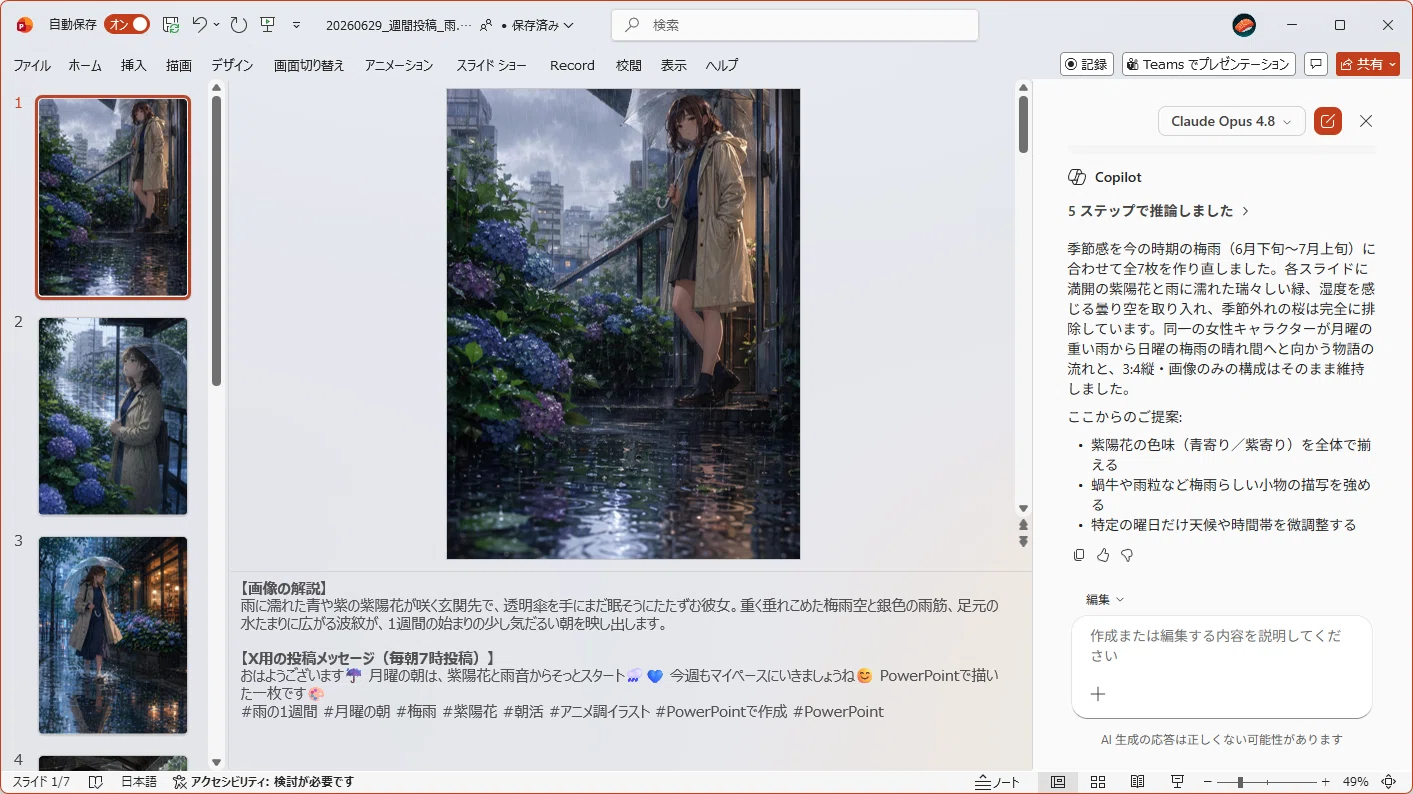
Task: Give thumbs up to Copilot response
Action: [x=1103, y=555]
